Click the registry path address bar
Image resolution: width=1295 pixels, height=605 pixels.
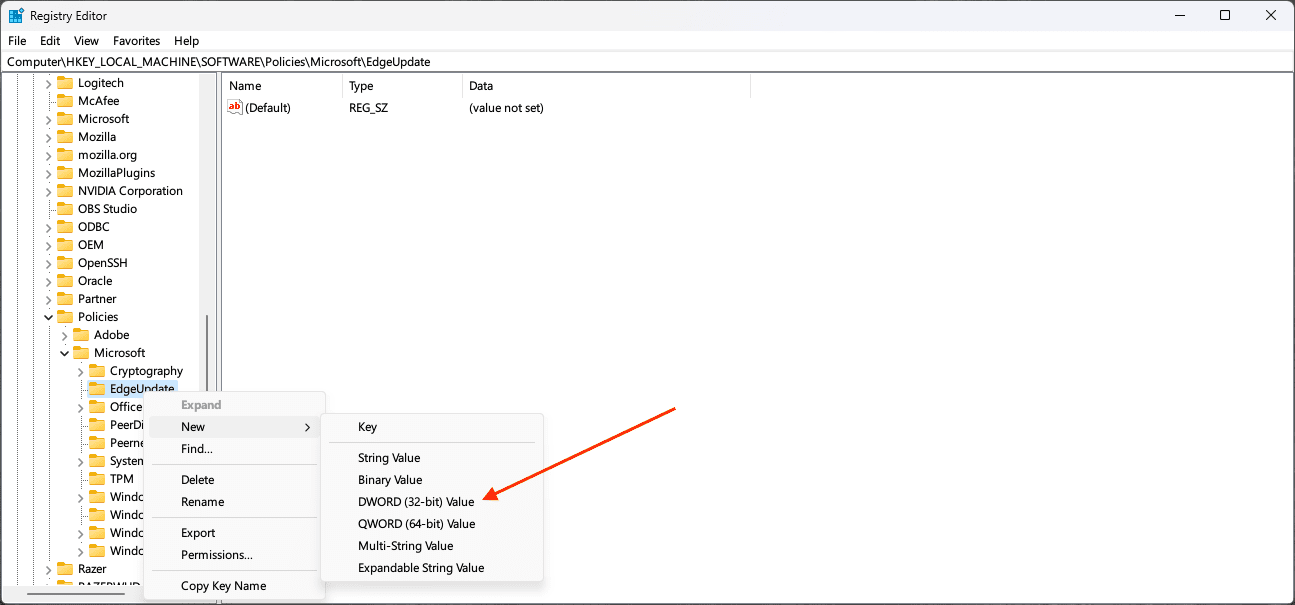point(647,62)
